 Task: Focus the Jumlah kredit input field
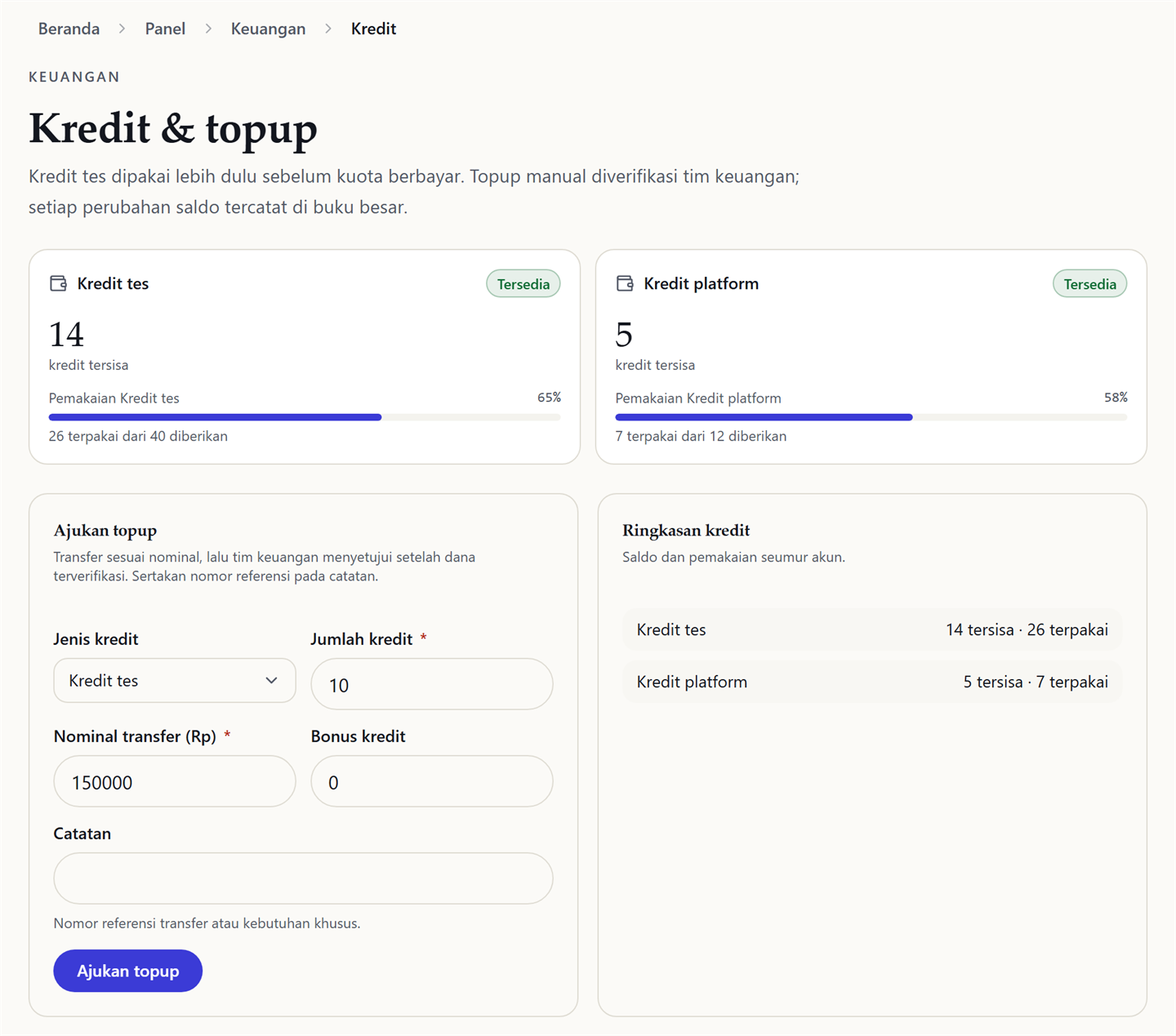coord(432,684)
